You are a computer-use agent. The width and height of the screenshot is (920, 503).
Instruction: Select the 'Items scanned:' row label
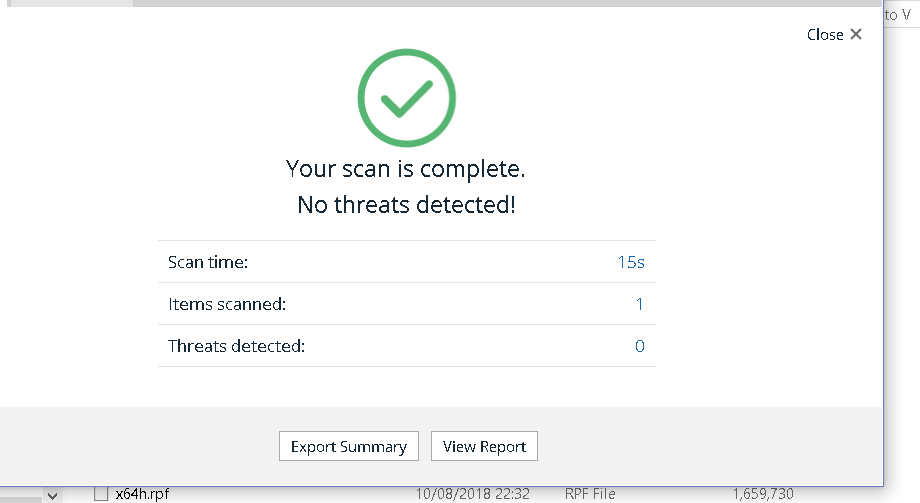(227, 304)
